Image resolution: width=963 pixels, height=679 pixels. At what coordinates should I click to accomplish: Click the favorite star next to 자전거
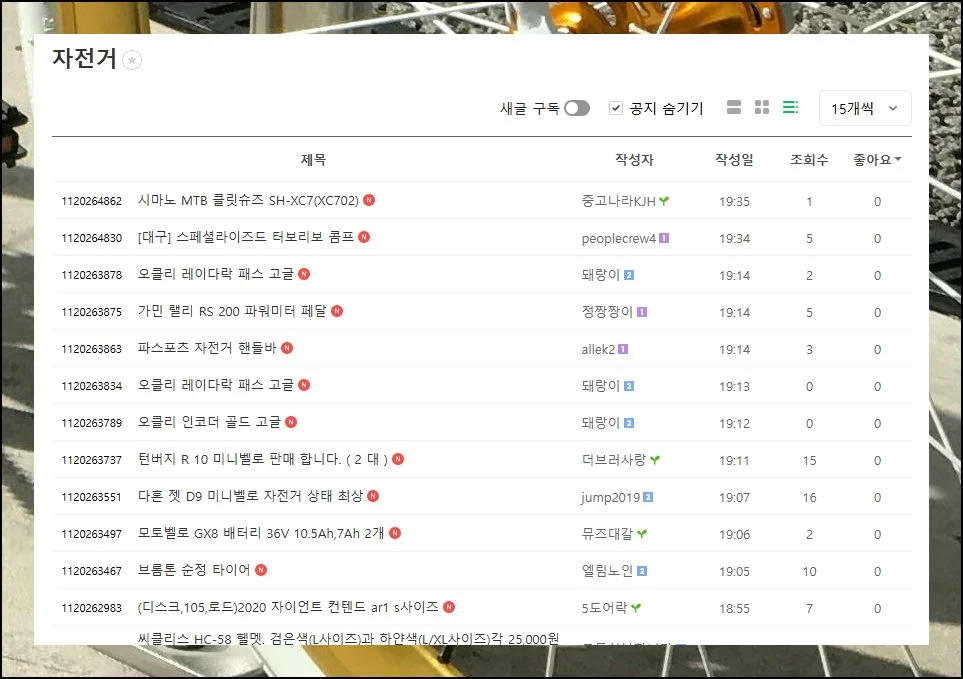point(133,60)
